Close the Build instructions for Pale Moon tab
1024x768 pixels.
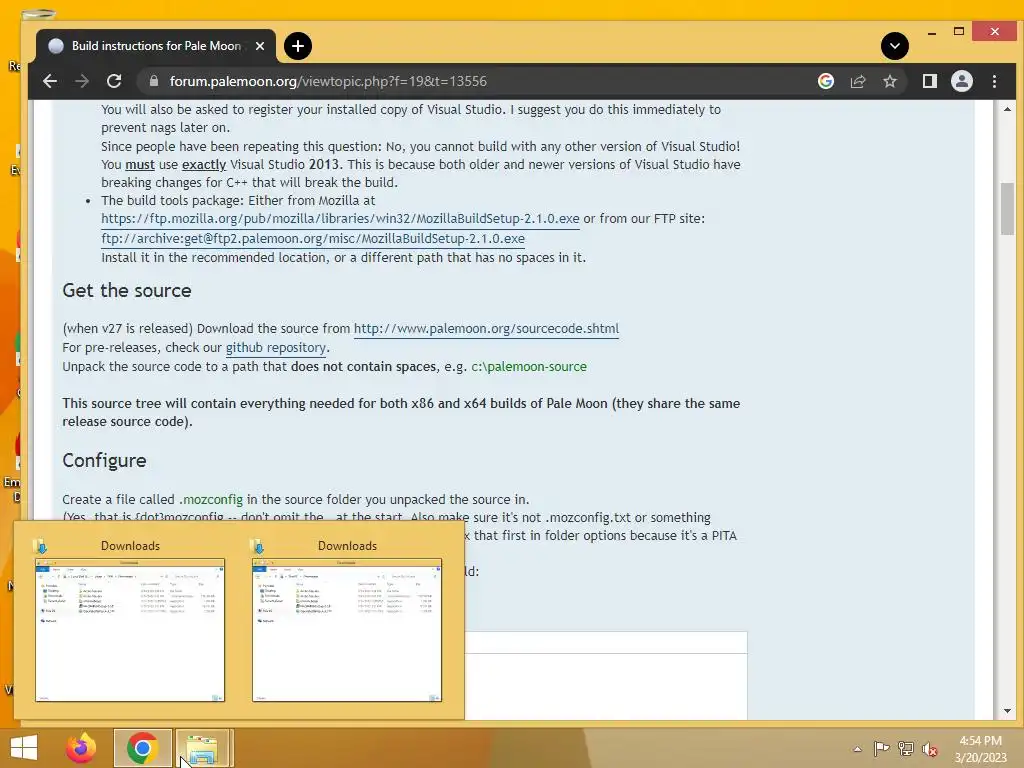click(x=260, y=46)
